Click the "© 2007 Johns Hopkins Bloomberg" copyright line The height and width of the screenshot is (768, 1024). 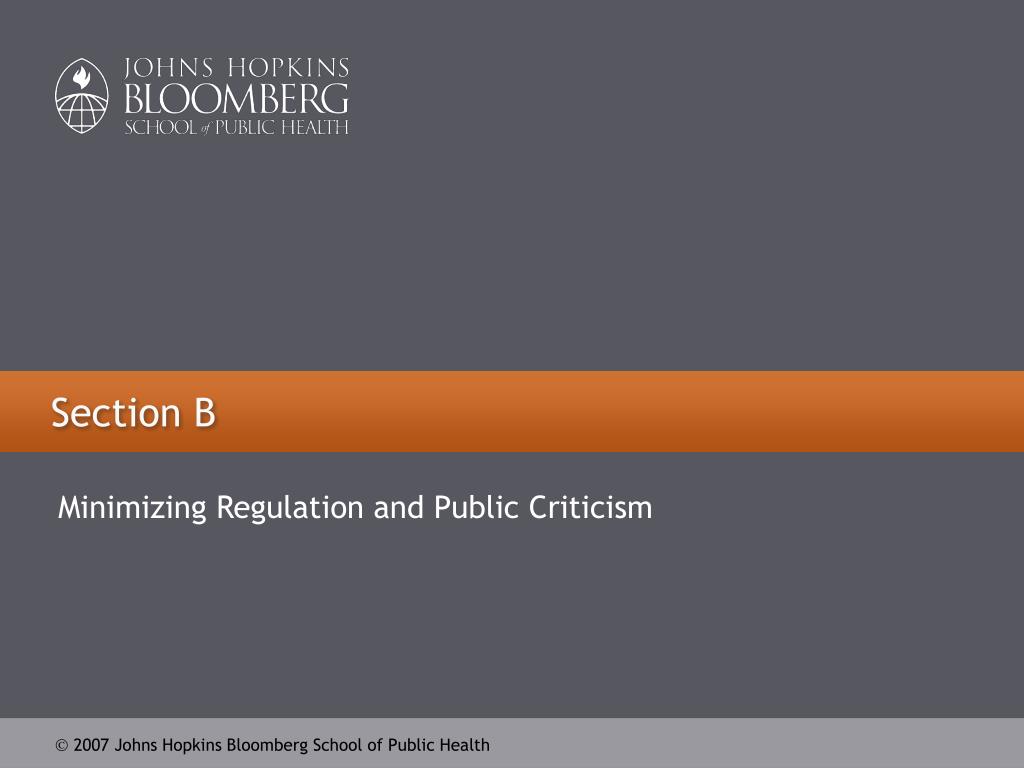pyautogui.click(x=272, y=745)
